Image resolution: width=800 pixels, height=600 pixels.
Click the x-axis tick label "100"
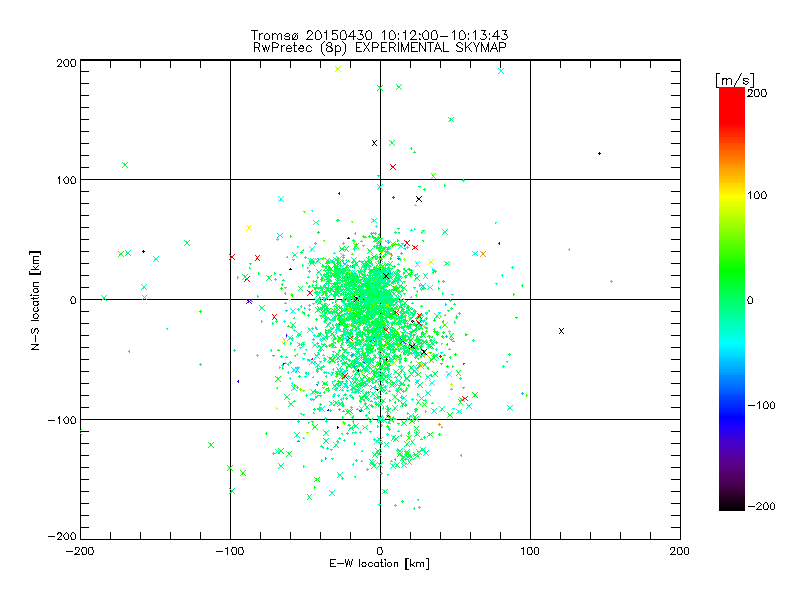(530, 551)
